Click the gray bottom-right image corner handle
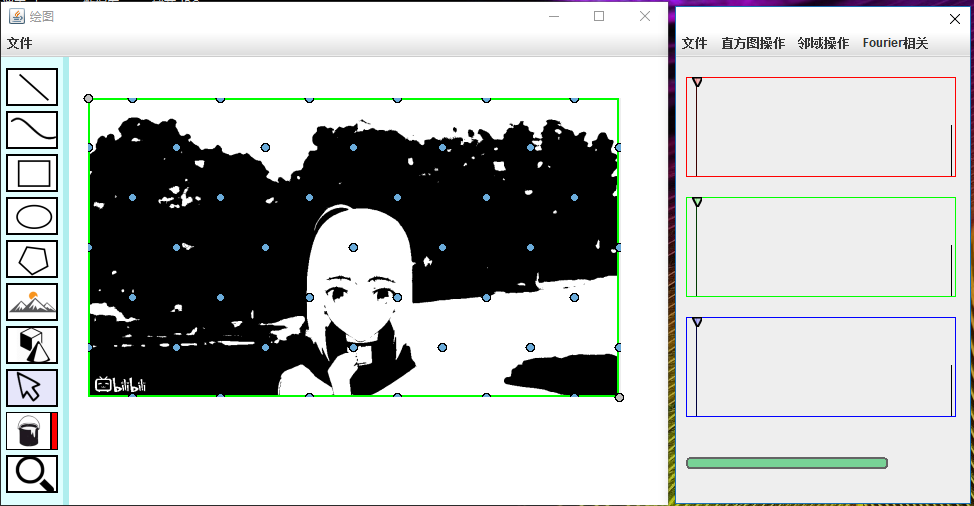This screenshot has width=974, height=506. click(619, 397)
